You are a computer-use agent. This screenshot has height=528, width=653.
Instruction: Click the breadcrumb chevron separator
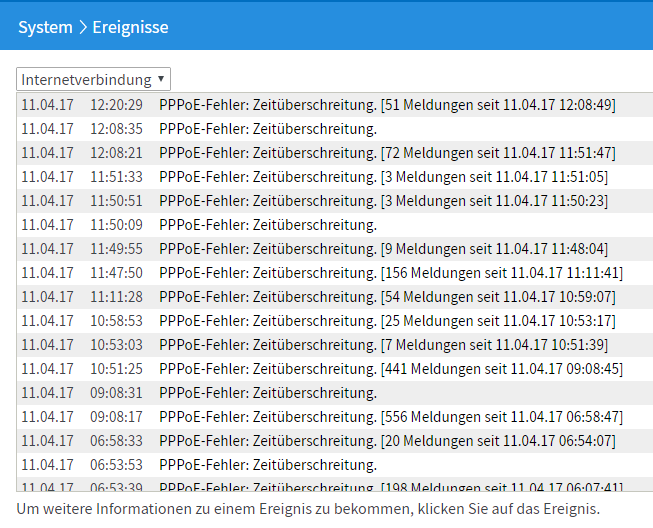[83, 27]
